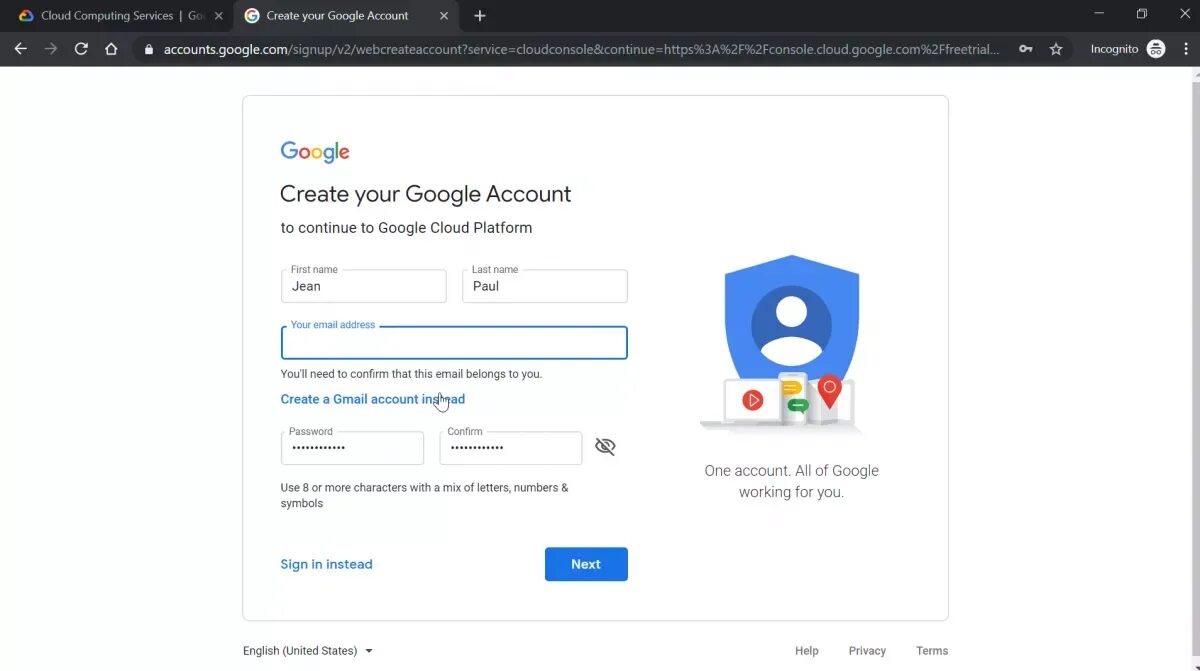Select Create your Google Account tab
This screenshot has height=671, width=1200.
coord(337,16)
